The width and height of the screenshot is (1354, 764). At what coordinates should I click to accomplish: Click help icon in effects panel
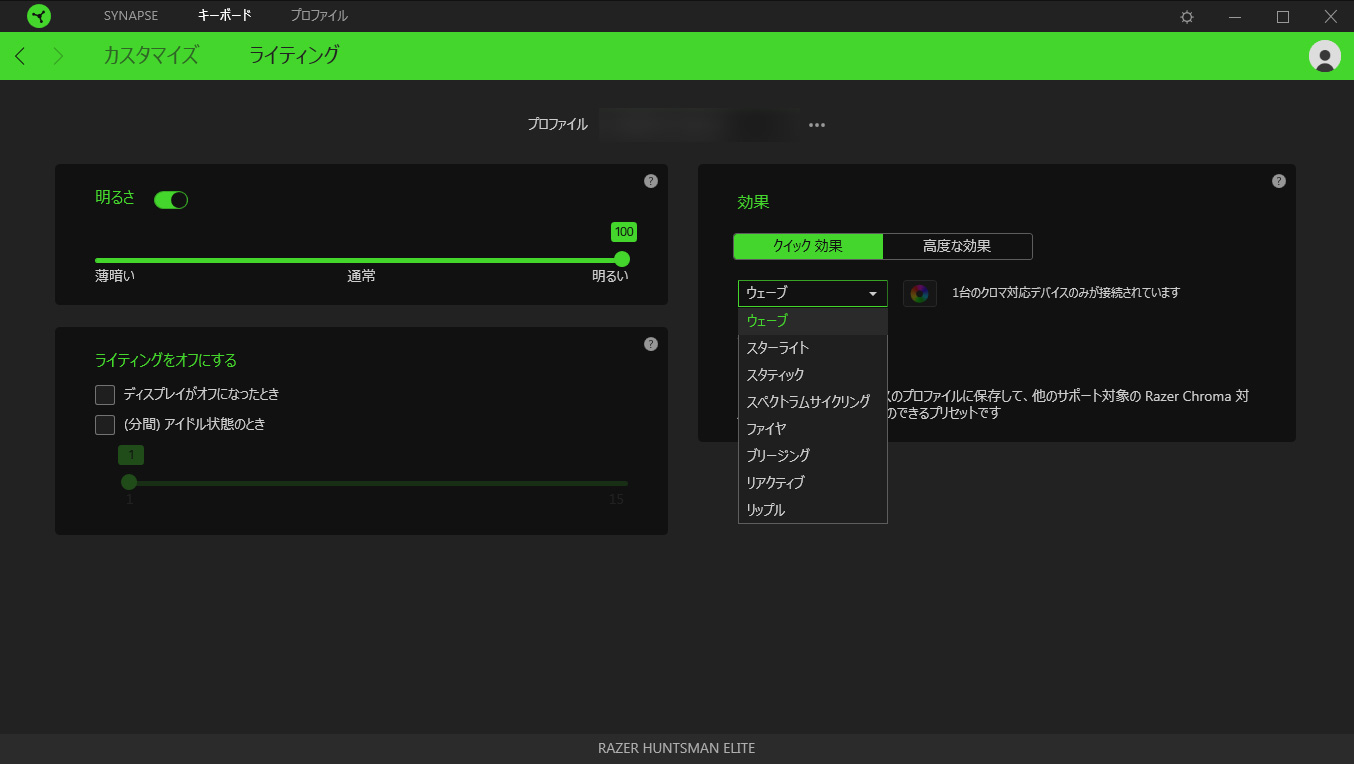[1278, 181]
